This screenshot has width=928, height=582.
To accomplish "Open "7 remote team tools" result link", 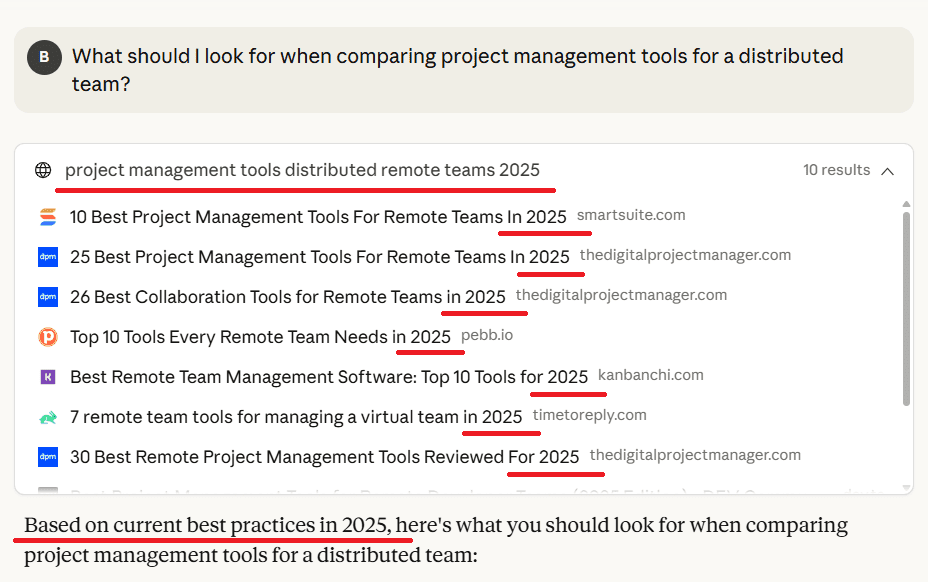I will (295, 417).
